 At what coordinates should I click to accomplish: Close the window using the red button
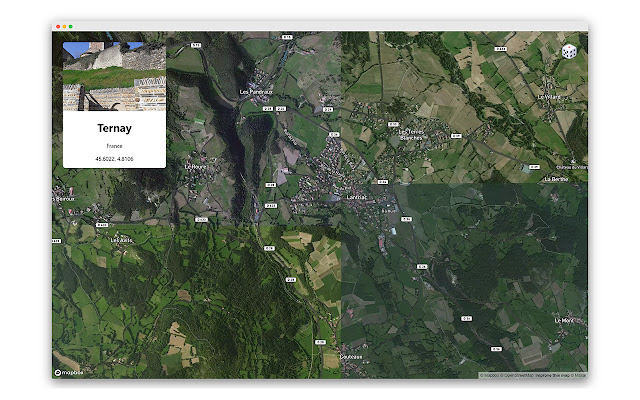click(58, 27)
